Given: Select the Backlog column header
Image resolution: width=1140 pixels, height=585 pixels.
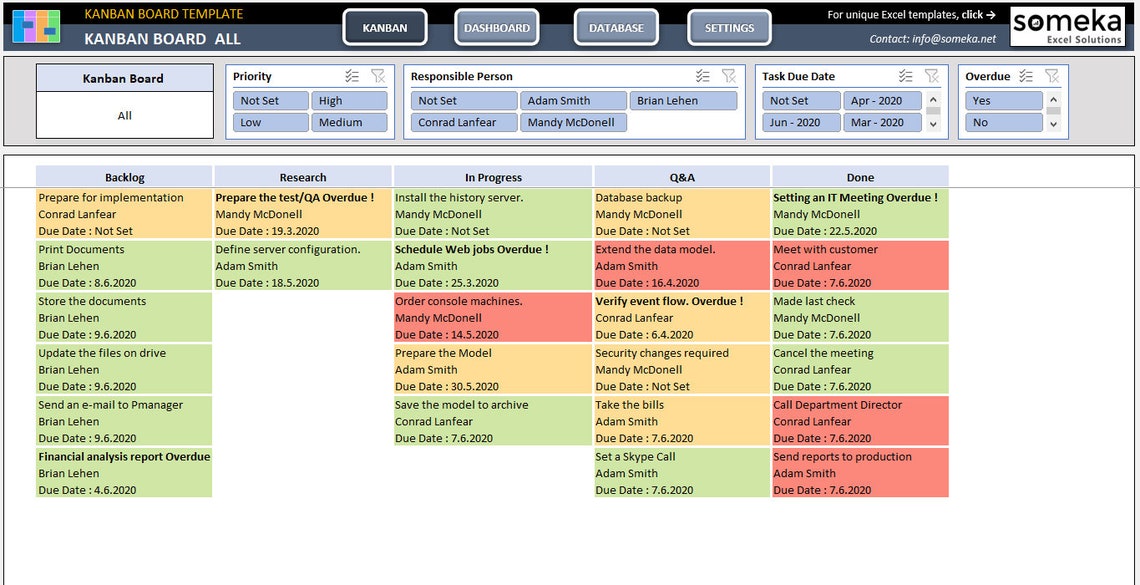Looking at the screenshot, I should click(124, 177).
